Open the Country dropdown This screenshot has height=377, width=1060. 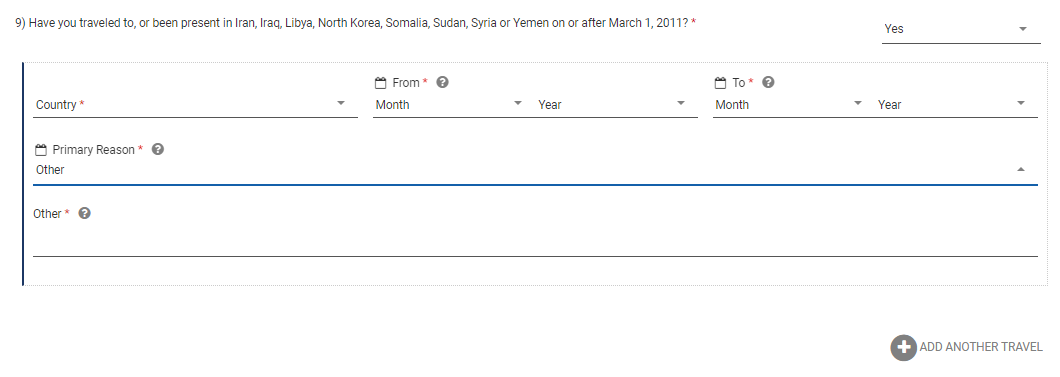(195, 105)
